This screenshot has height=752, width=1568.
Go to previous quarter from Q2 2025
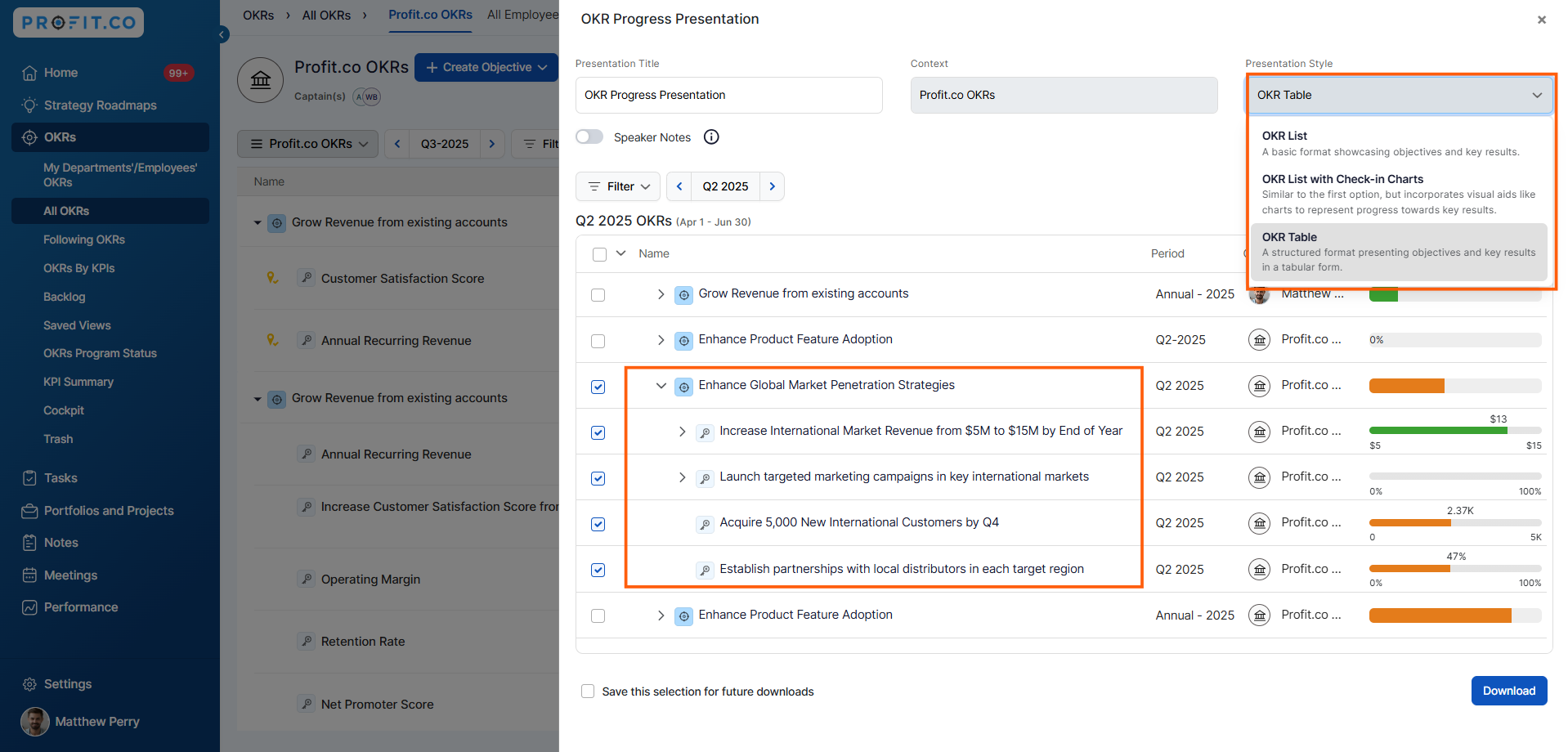point(679,186)
